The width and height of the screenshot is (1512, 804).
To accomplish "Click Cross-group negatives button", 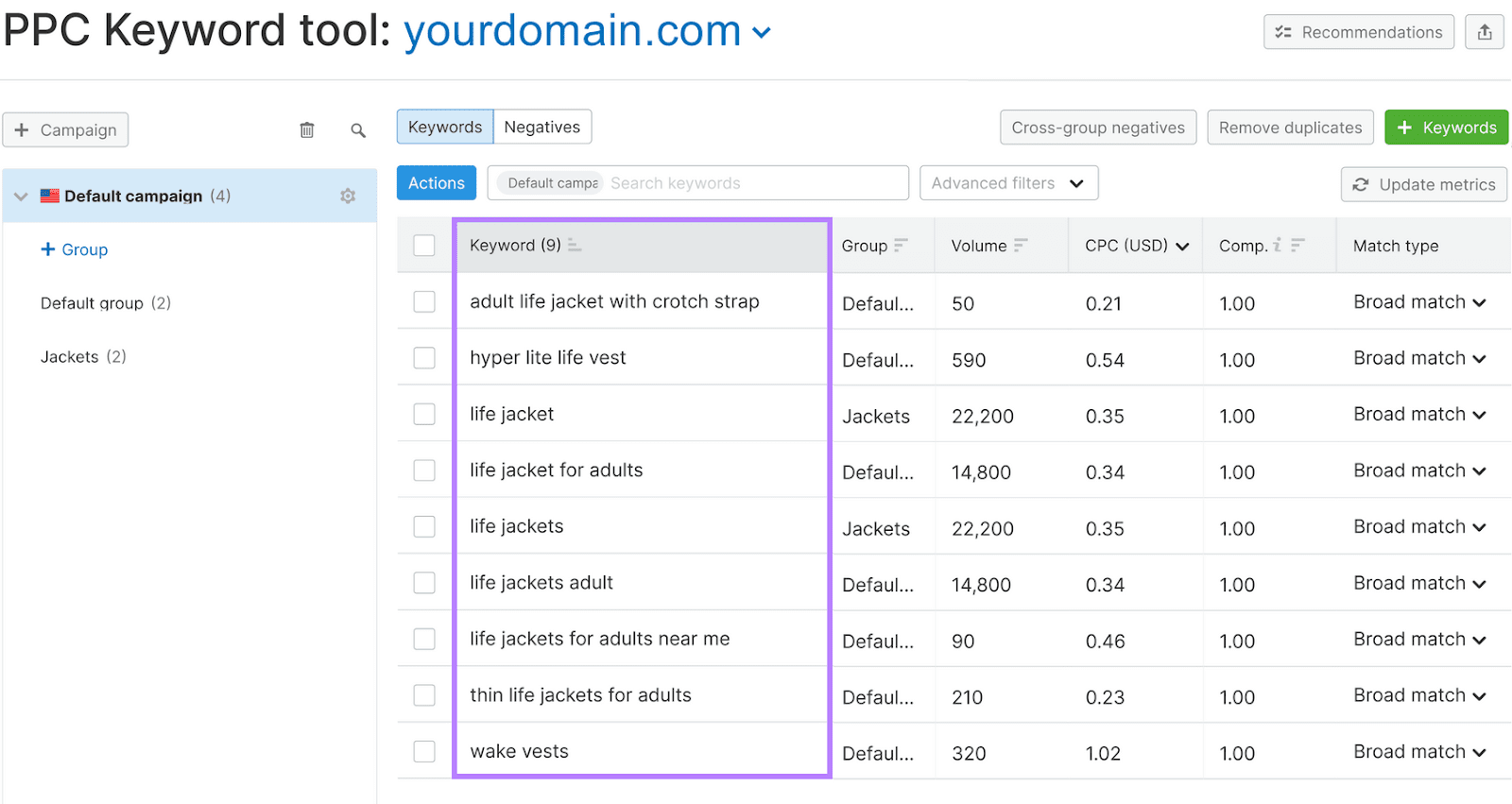I will point(1098,128).
